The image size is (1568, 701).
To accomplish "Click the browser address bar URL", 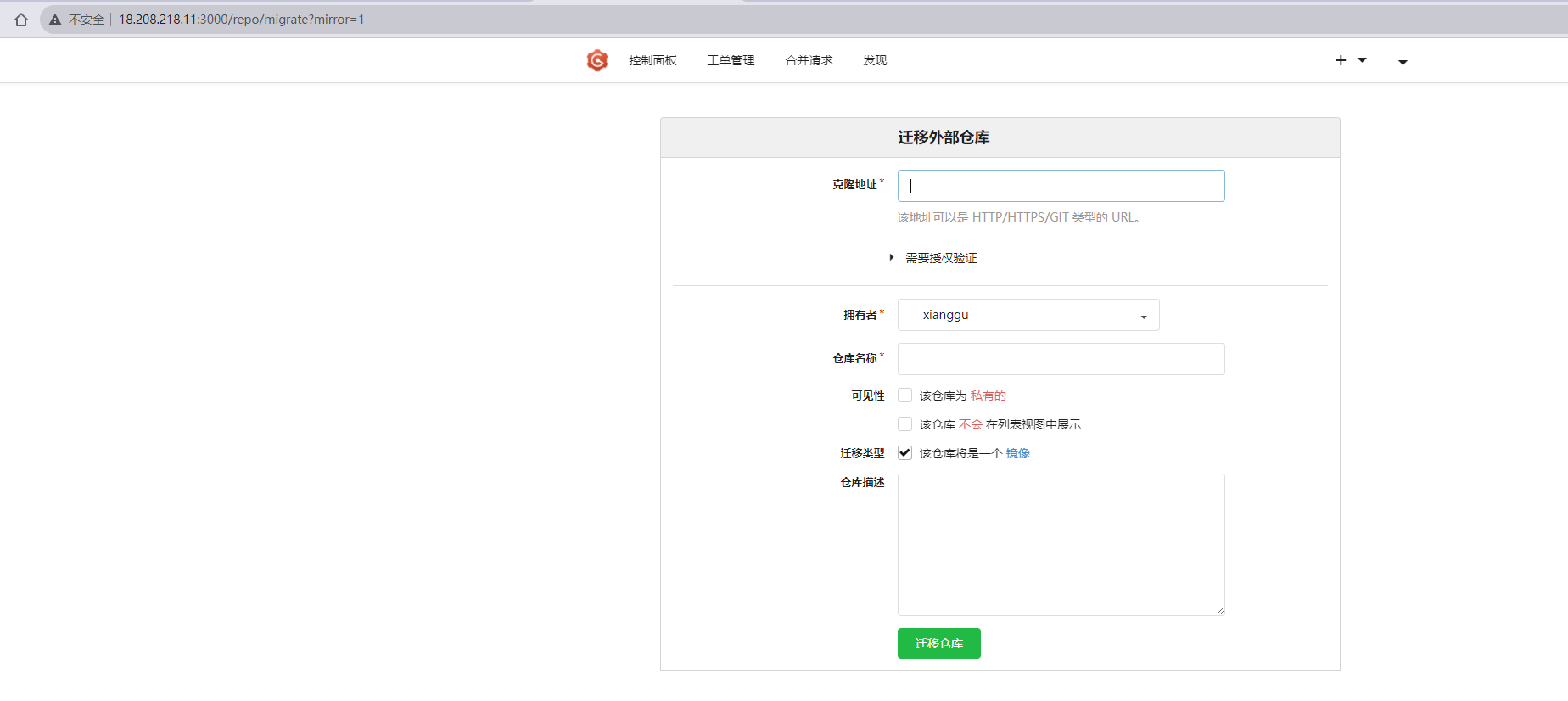I will click(242, 20).
